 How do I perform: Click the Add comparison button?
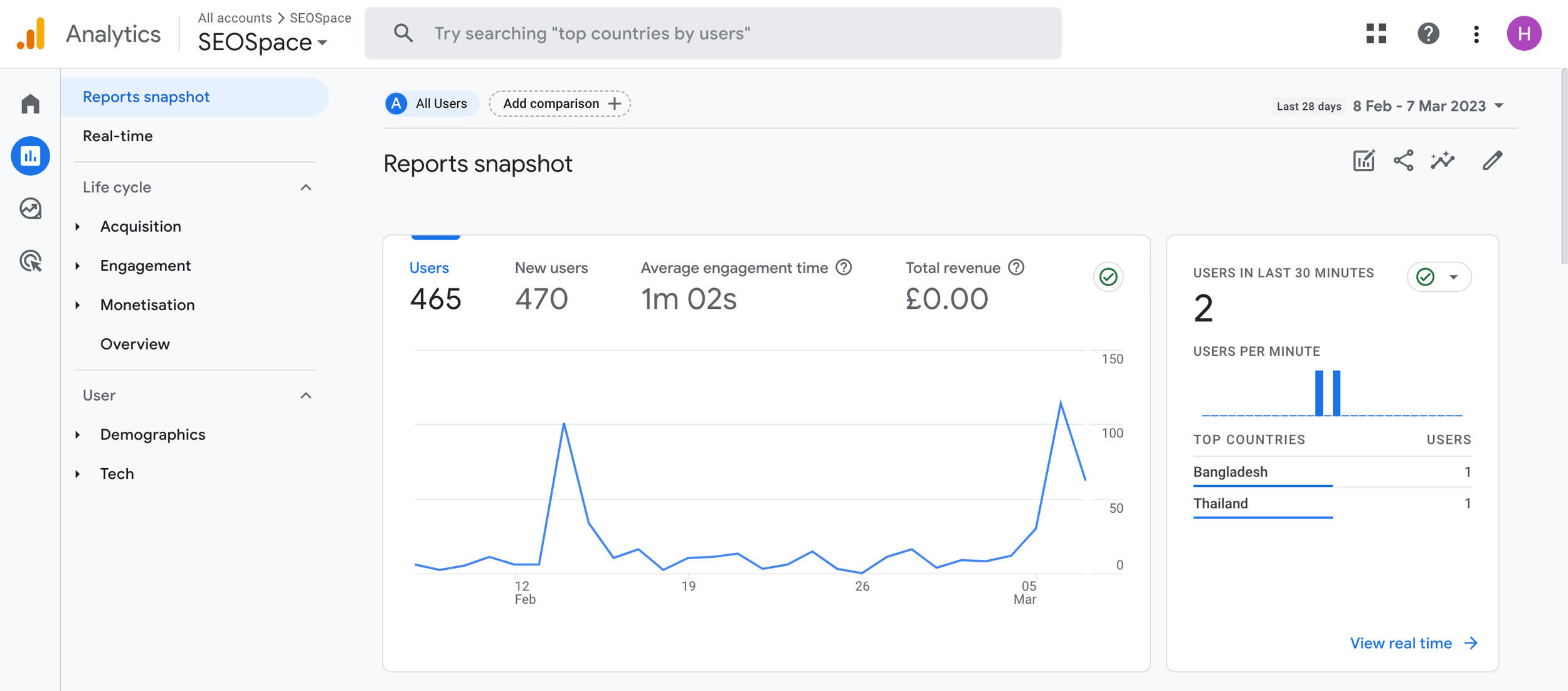pos(559,103)
